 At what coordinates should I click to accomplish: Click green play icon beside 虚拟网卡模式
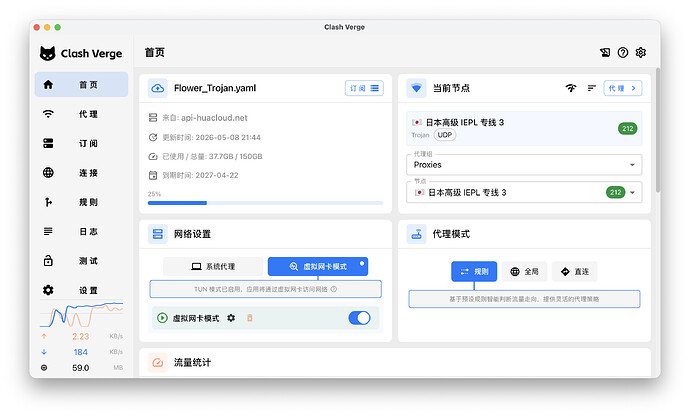(x=162, y=318)
